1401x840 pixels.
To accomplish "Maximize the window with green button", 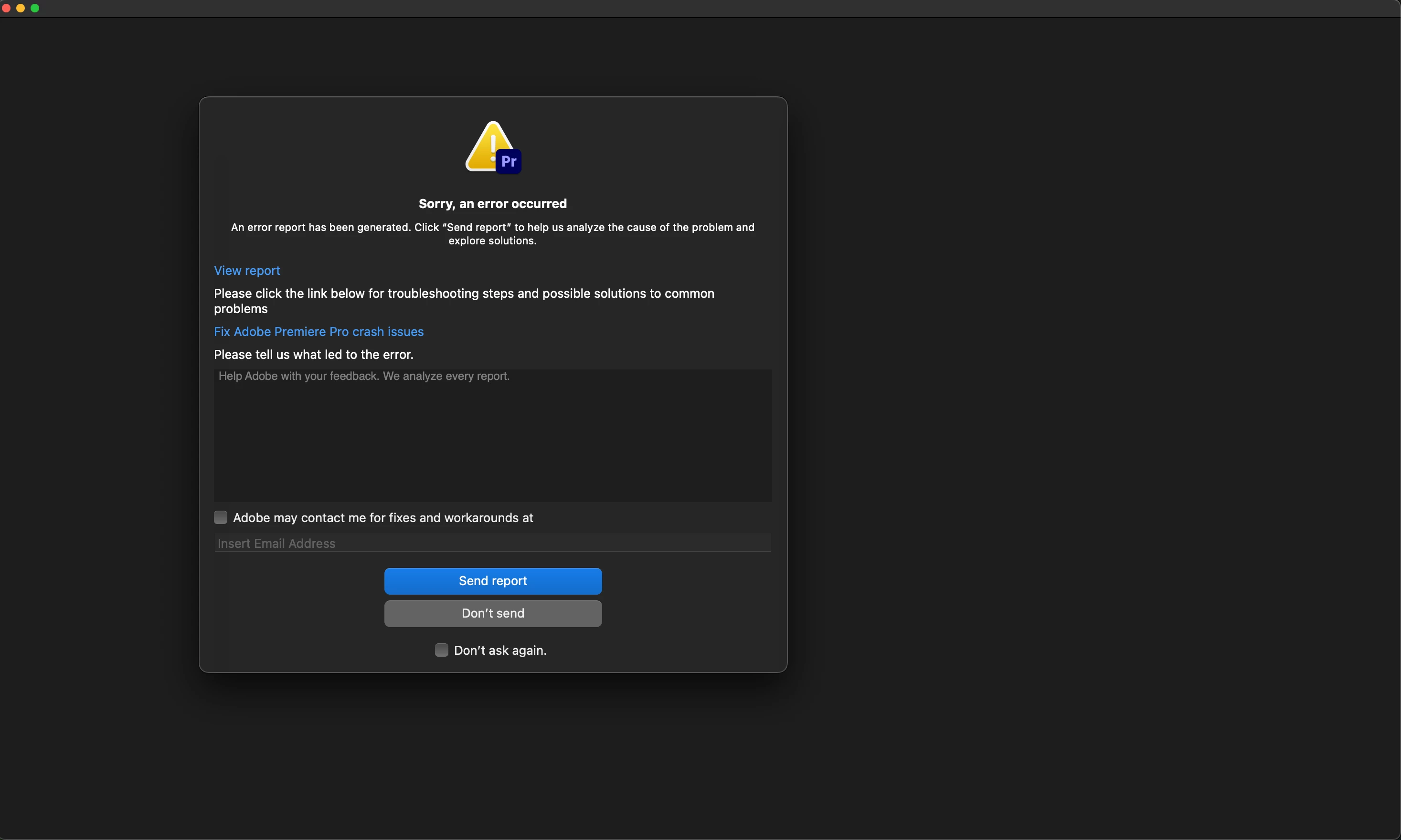I will (35, 8).
